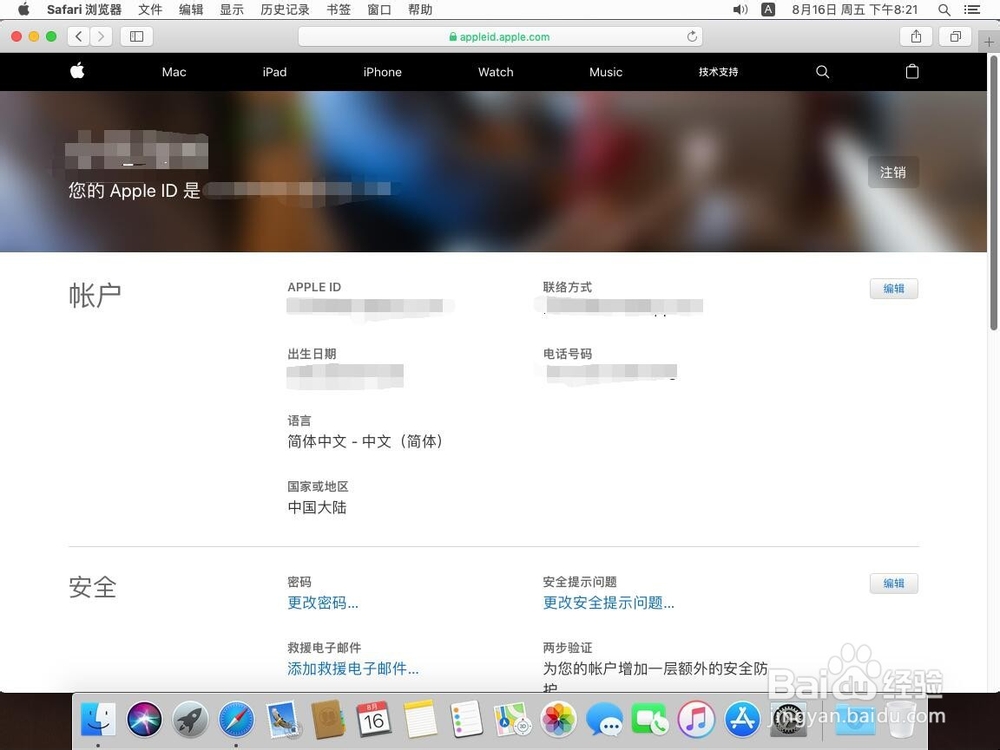Open Finder from the Dock
Screen dimensions: 1000x750
click(98, 719)
